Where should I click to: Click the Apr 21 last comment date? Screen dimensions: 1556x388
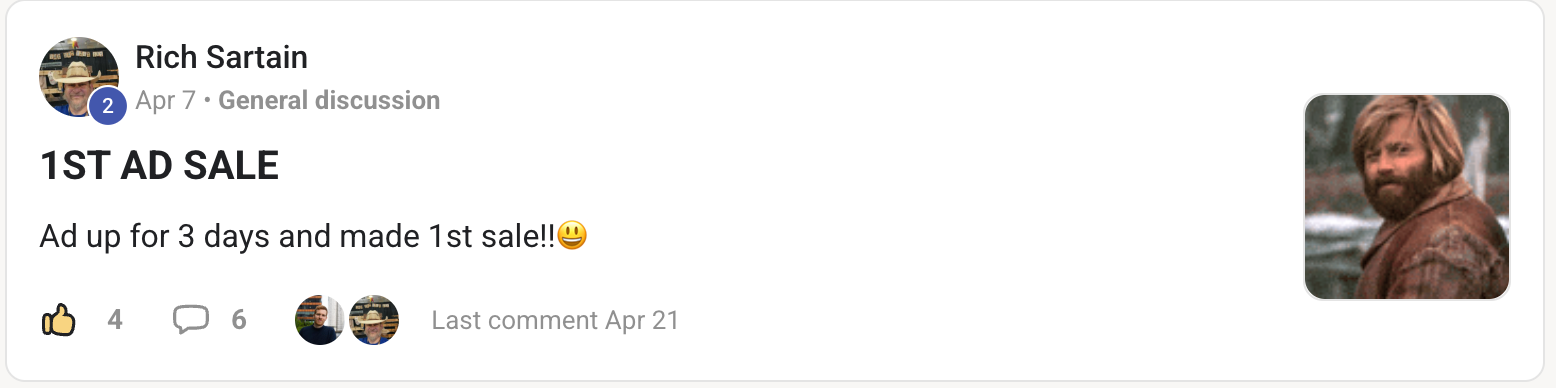(x=642, y=320)
